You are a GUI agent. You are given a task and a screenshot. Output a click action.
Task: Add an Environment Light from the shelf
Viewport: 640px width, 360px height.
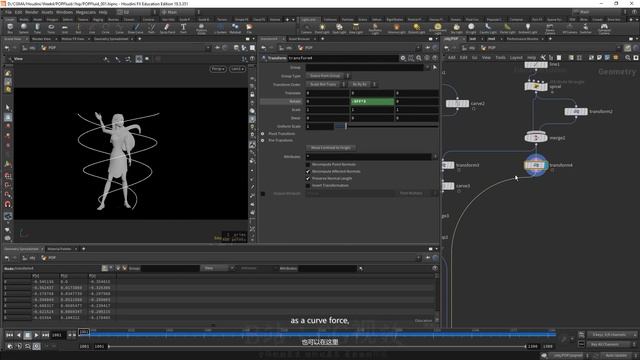(x=438, y=29)
